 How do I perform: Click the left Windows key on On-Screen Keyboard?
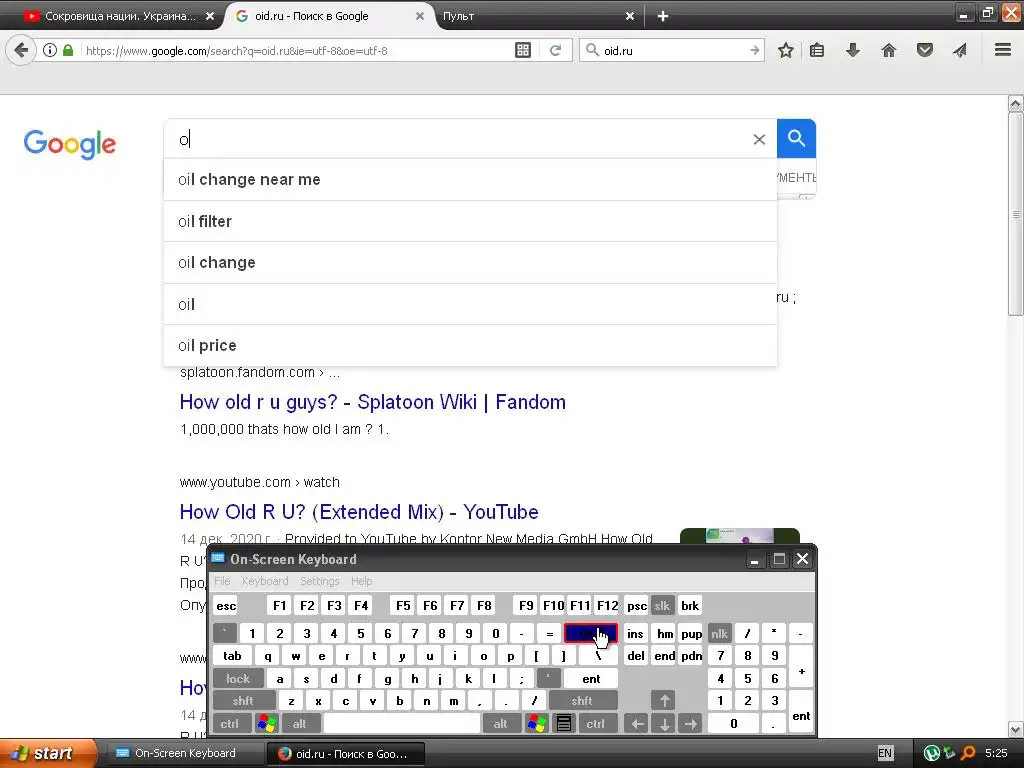266,724
